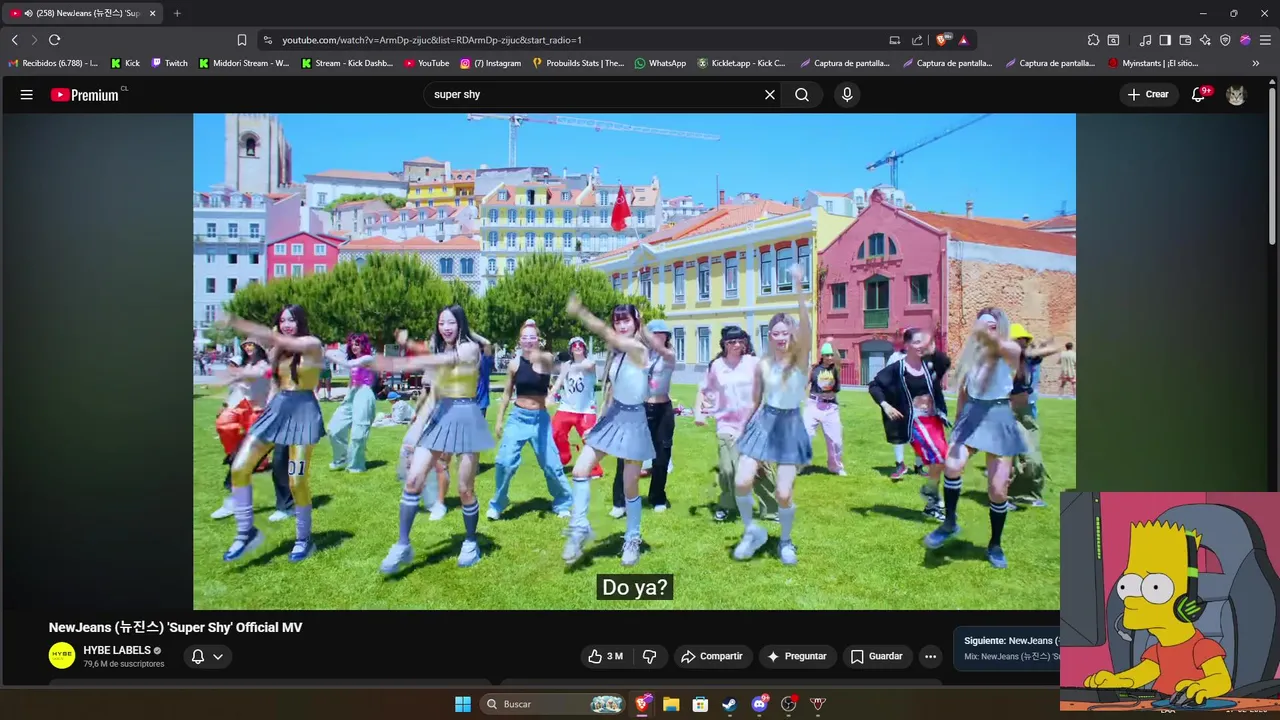Click the Compartir share button
Screen dimensions: 1280x720
711,657
